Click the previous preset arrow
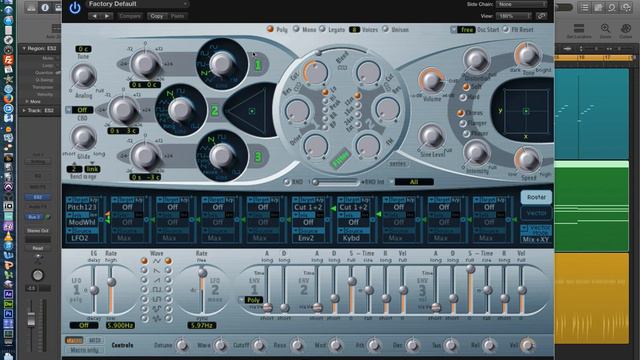Viewport: 640px width, 360px height. point(94,16)
